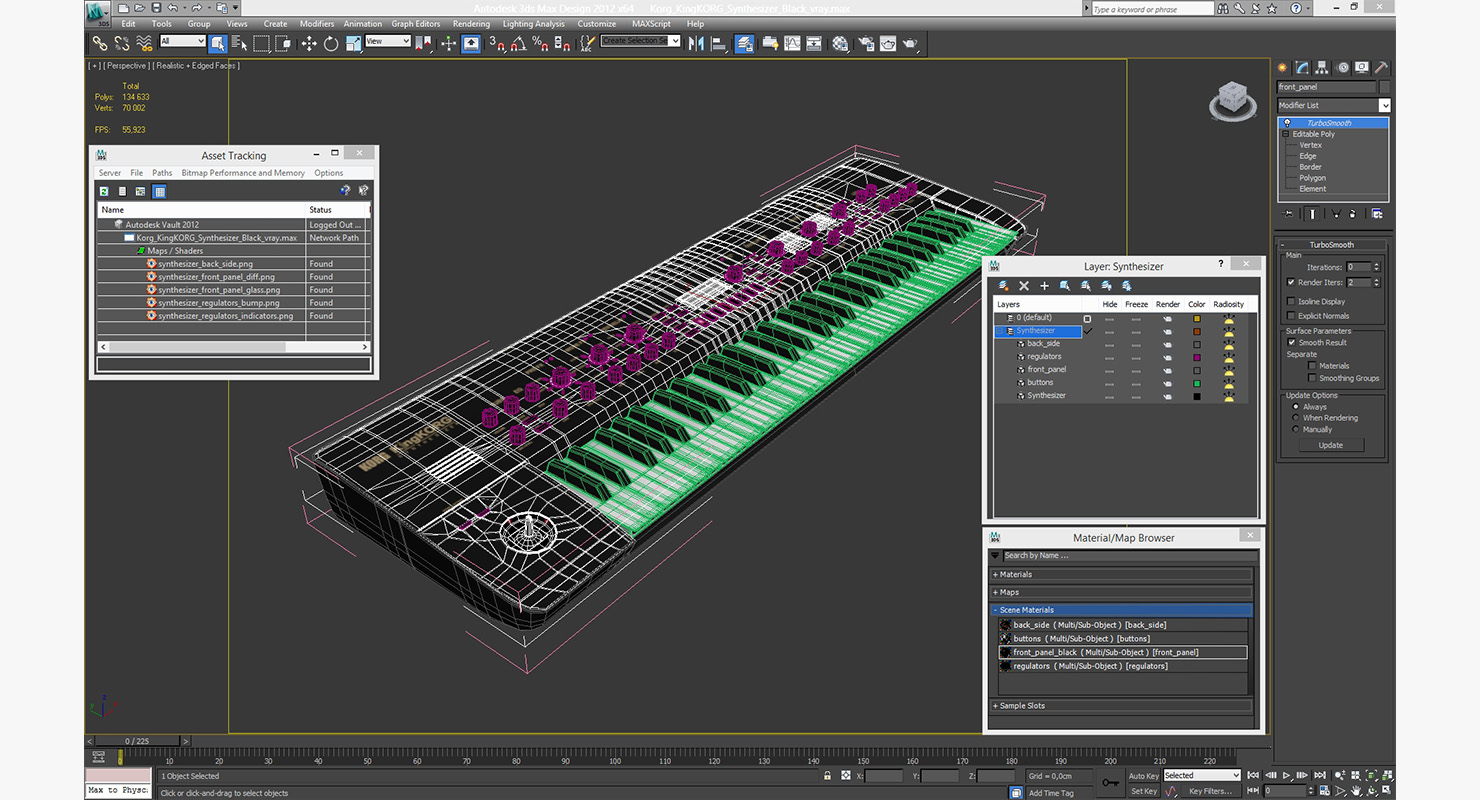This screenshot has width=1480, height=800.
Task: Choose the Select and Move tool
Action: [308, 43]
